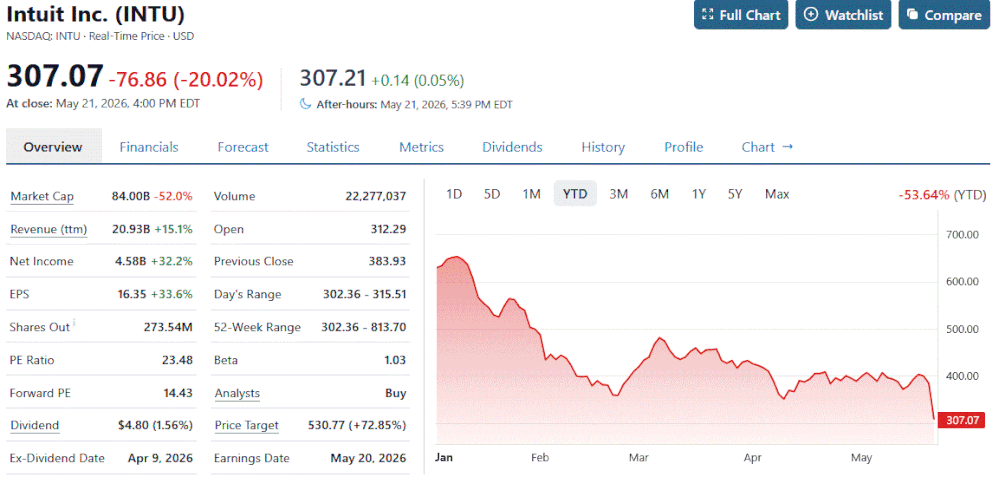Screen dimensions: 999x477
Task: Click the Analysts rating Buy
Action: point(396,393)
